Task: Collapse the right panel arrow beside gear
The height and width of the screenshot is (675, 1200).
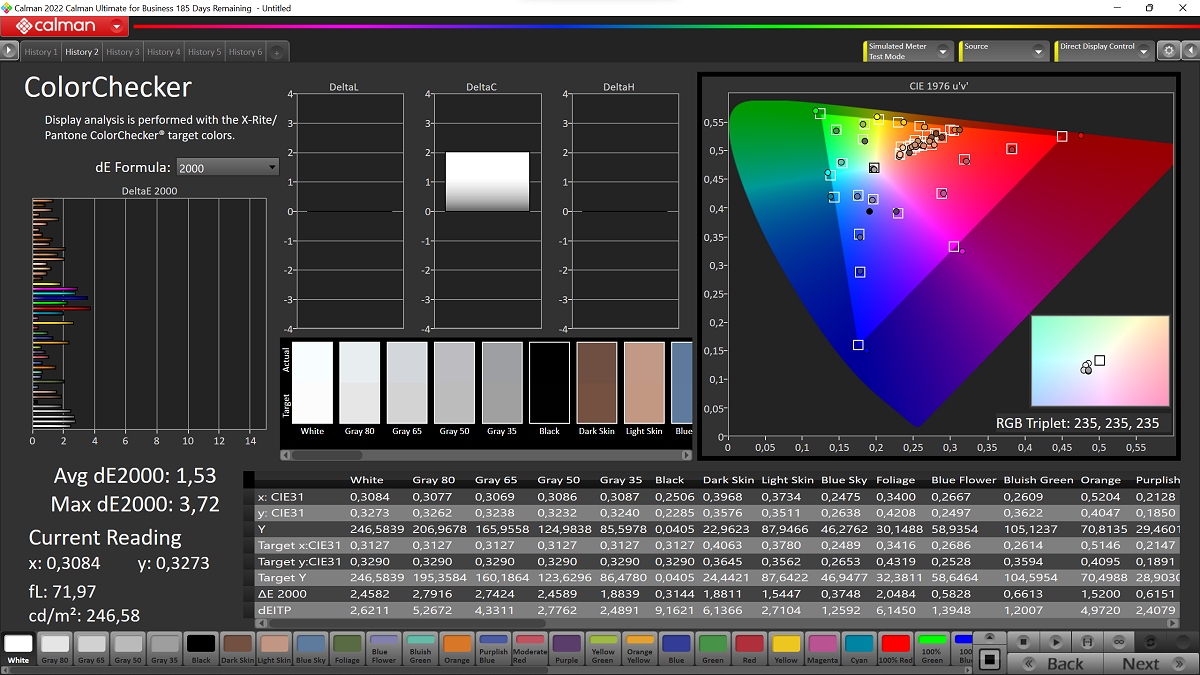Action: tap(1189, 51)
